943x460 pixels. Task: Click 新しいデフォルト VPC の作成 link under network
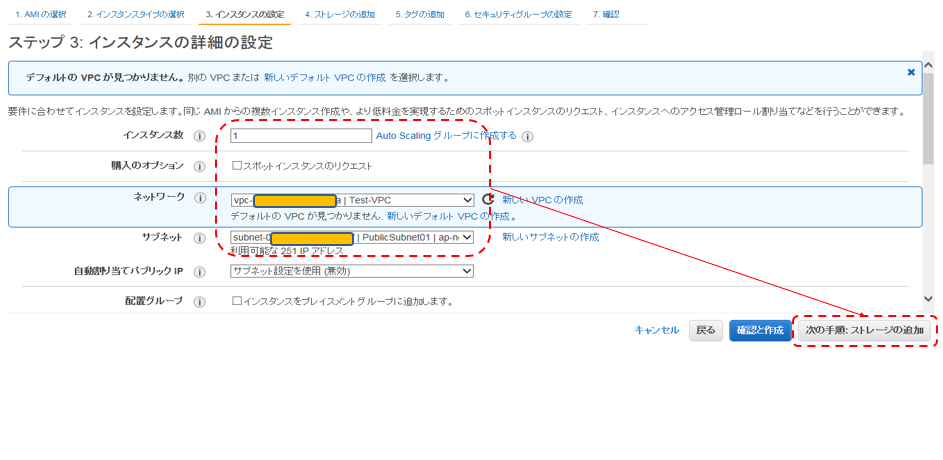pos(448,216)
